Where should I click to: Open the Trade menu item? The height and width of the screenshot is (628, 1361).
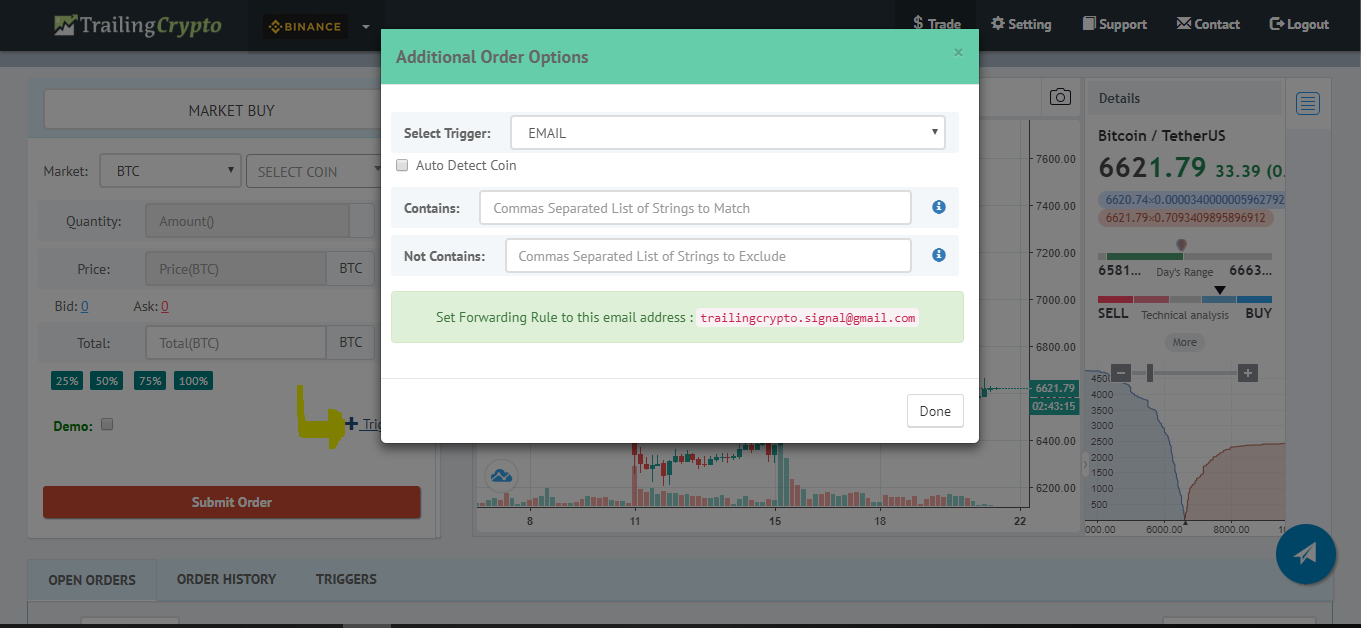[x=936, y=24]
